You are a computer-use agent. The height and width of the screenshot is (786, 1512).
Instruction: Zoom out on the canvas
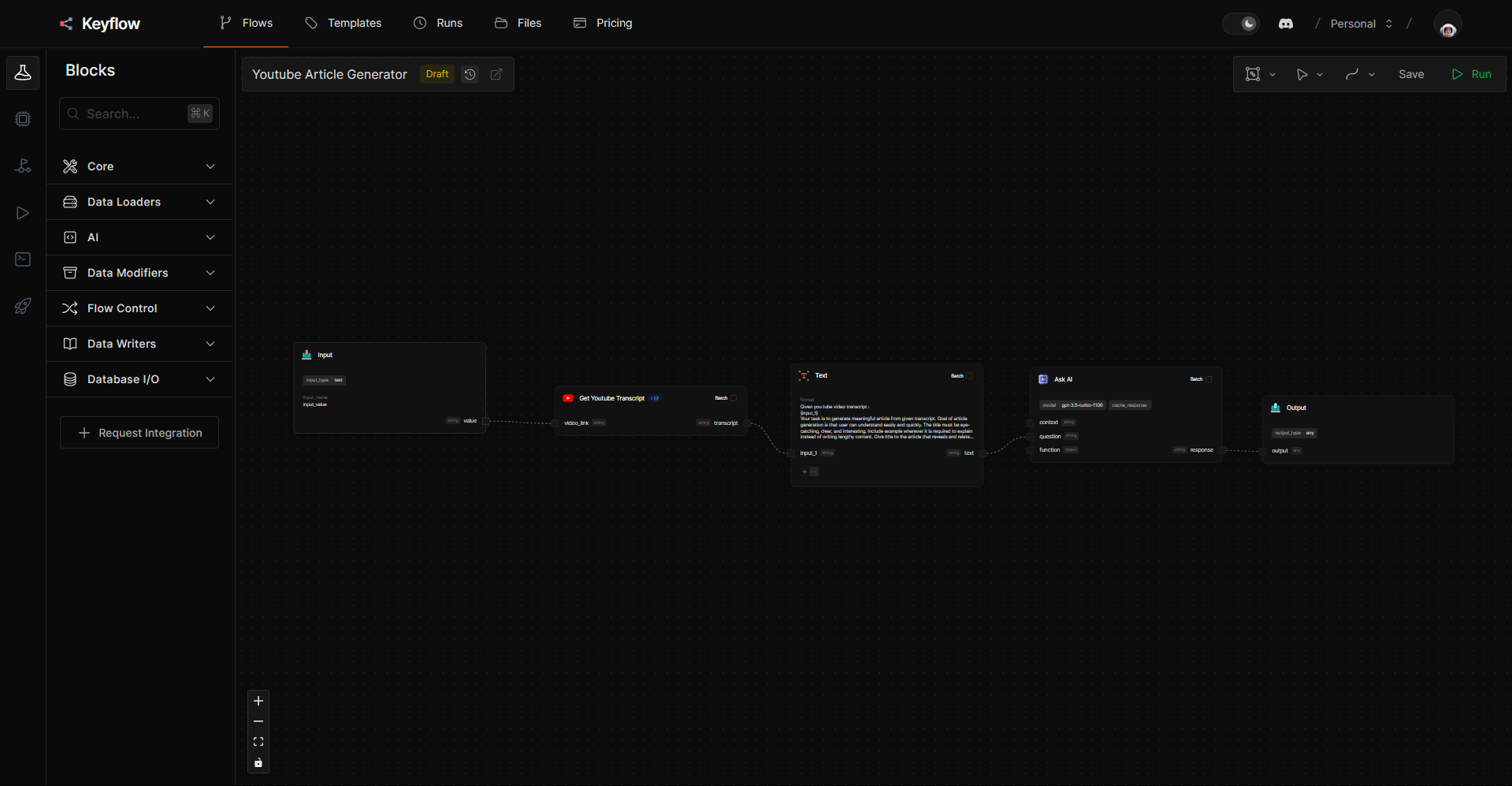click(x=258, y=721)
